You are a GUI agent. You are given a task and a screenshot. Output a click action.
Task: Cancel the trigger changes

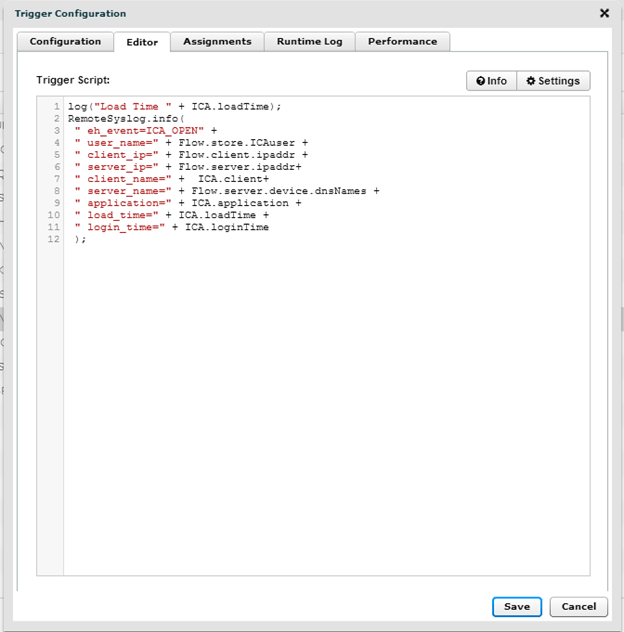(578, 606)
